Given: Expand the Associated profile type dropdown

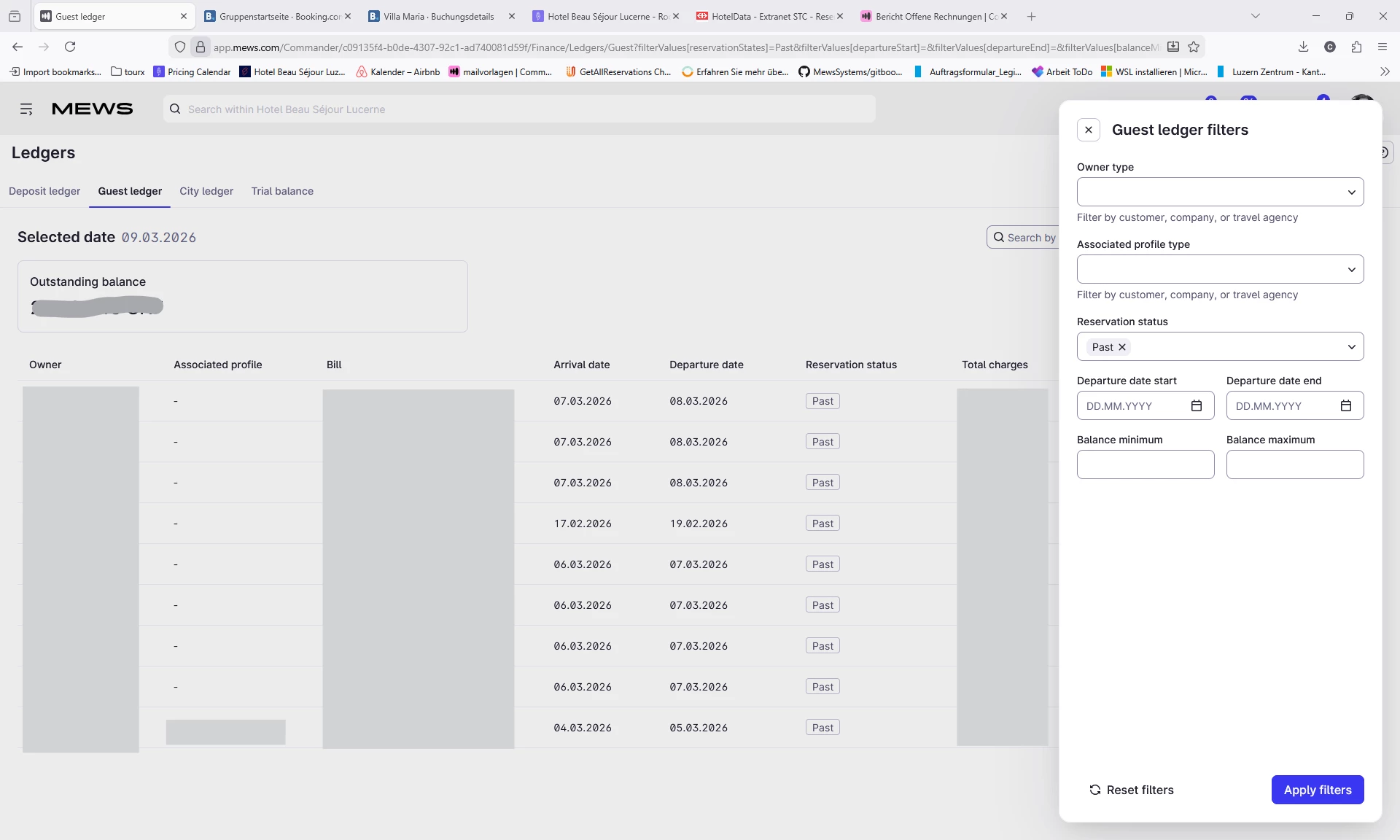Looking at the screenshot, I should (1220, 269).
